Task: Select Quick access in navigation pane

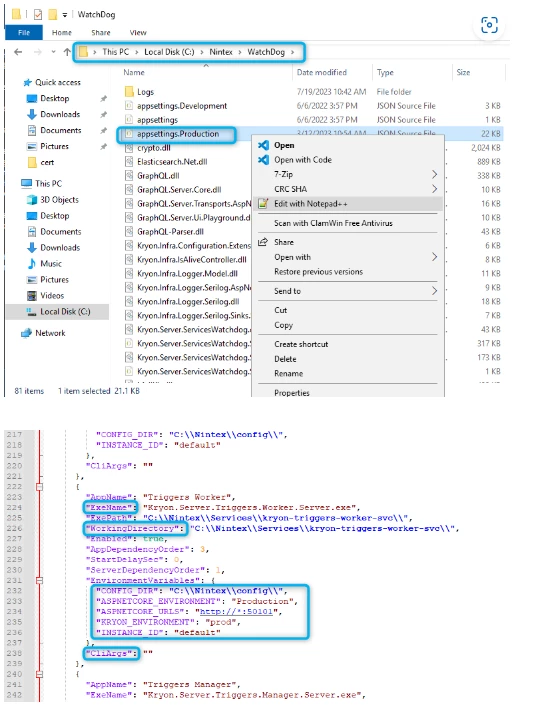Action: click(x=58, y=82)
